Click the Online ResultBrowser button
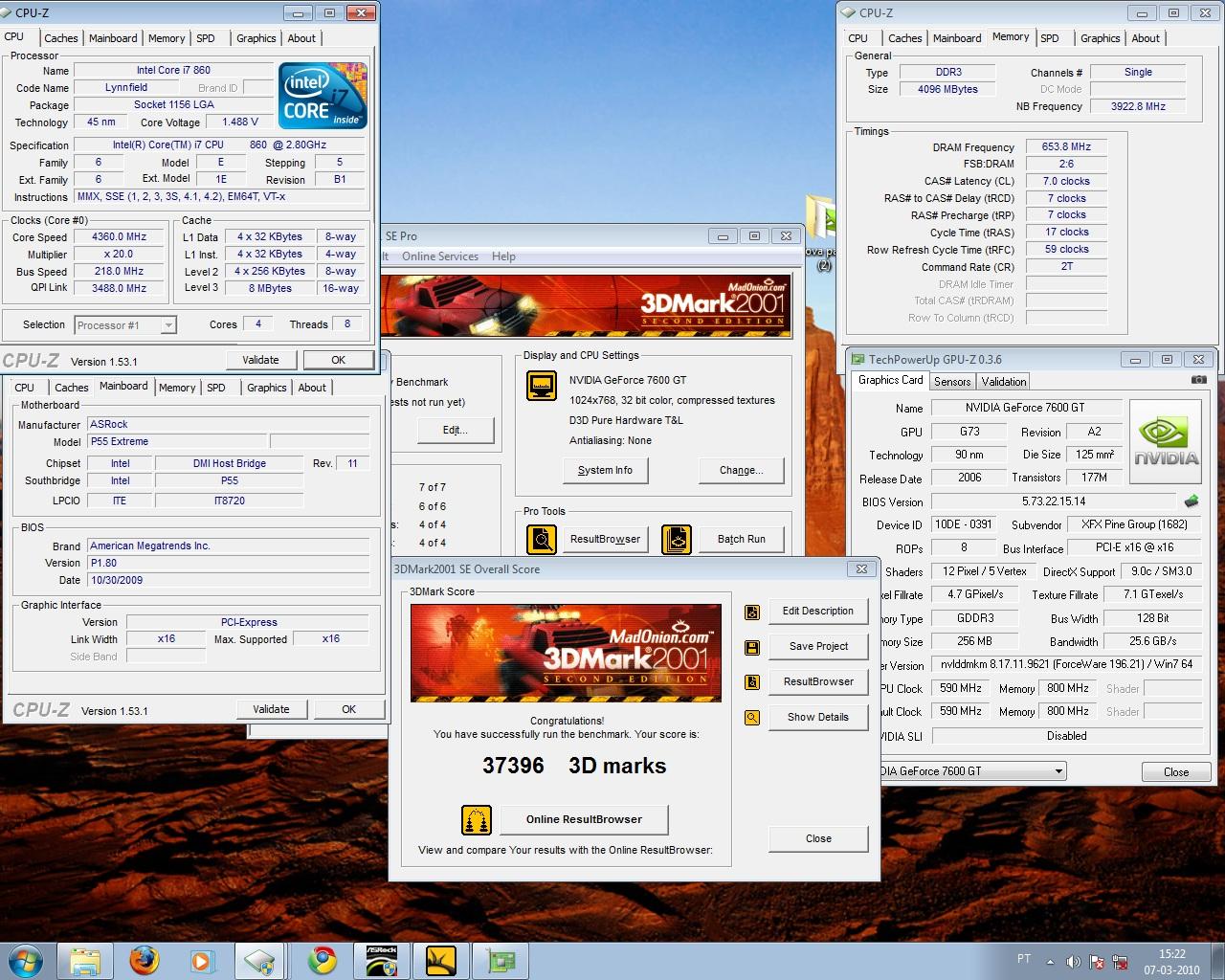Screen dimensions: 1225x980 [584, 819]
